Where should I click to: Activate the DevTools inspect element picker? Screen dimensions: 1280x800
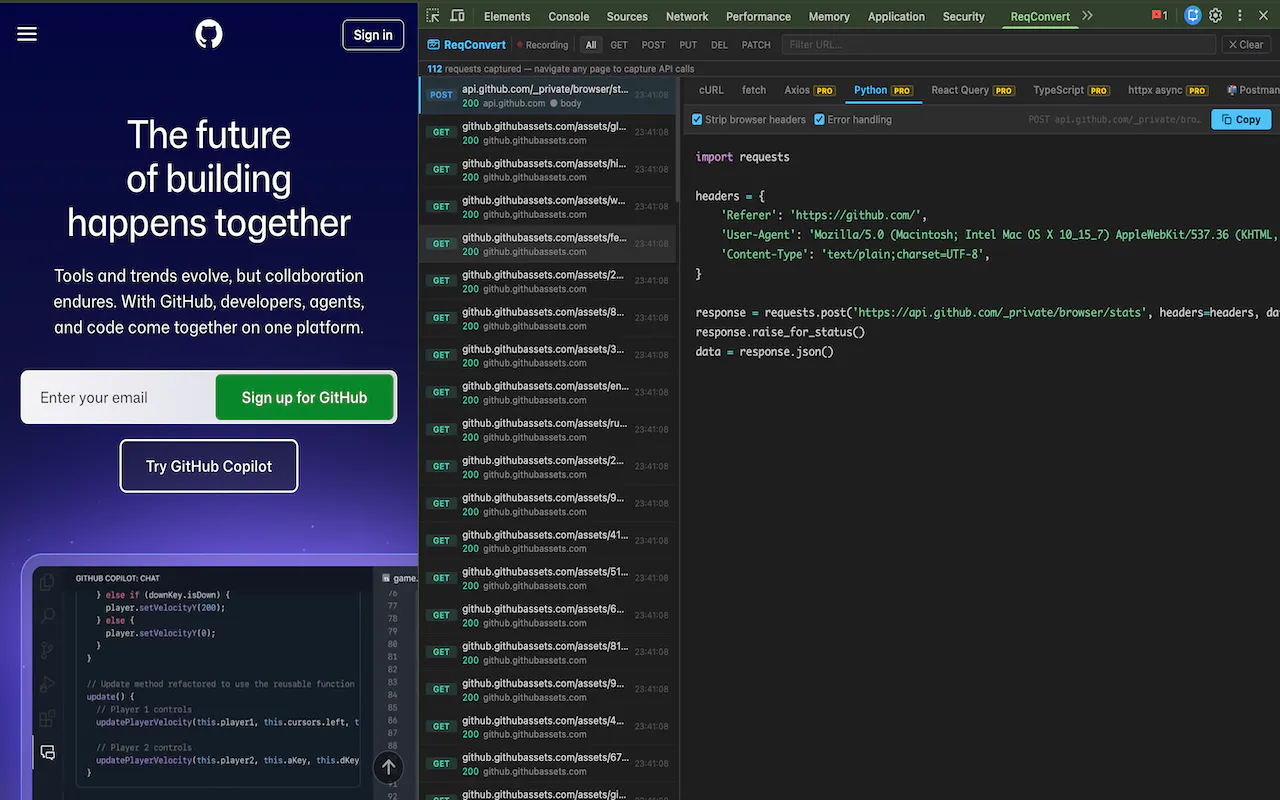pos(433,16)
